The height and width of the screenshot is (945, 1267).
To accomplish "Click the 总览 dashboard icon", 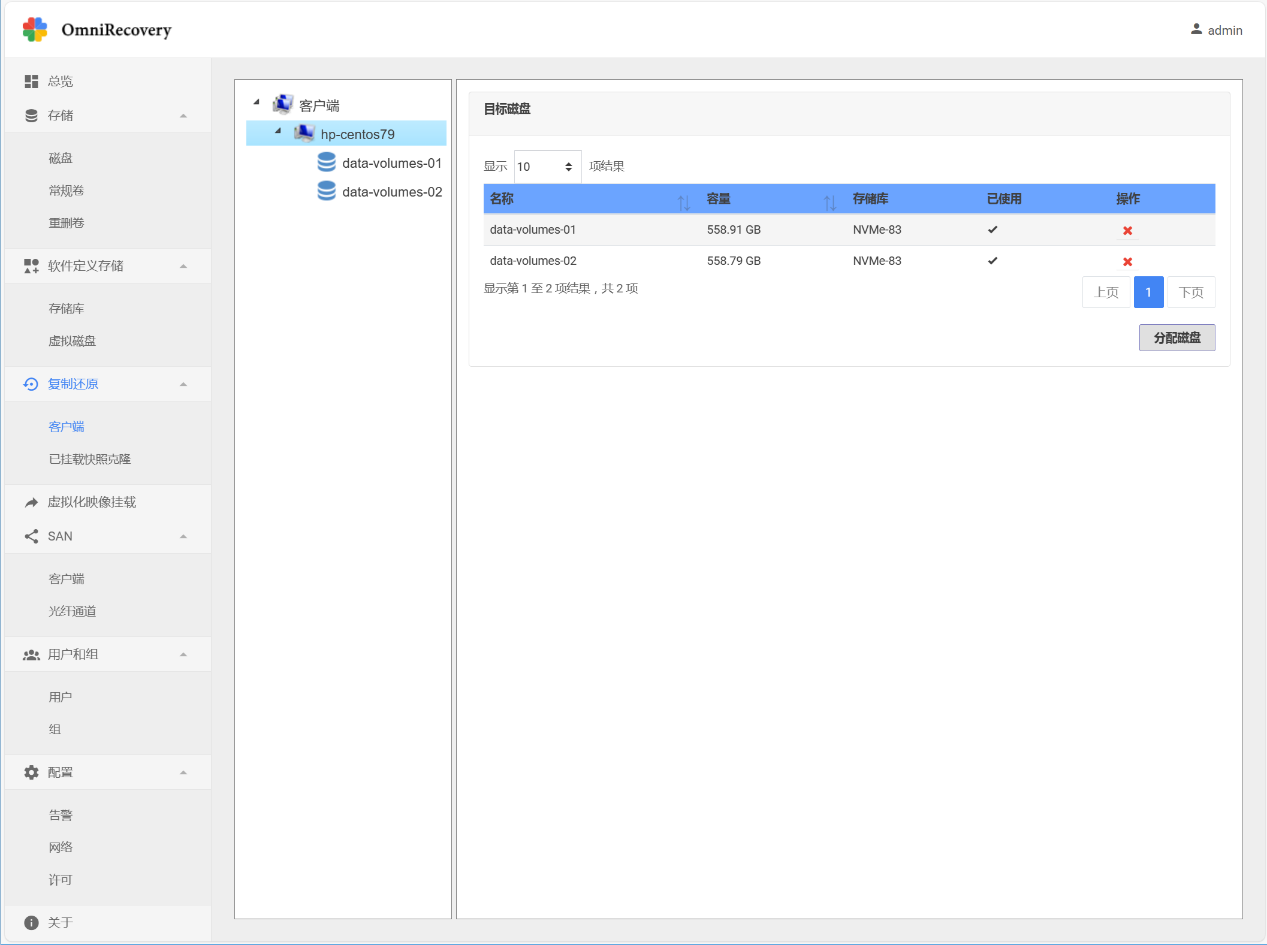I will pyautogui.click(x=31, y=81).
